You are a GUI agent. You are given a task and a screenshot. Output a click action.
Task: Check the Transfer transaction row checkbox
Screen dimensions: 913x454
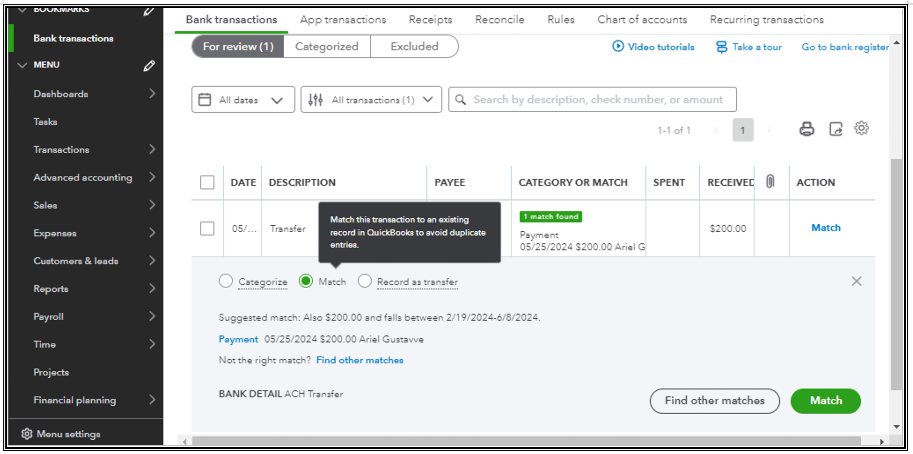207,228
